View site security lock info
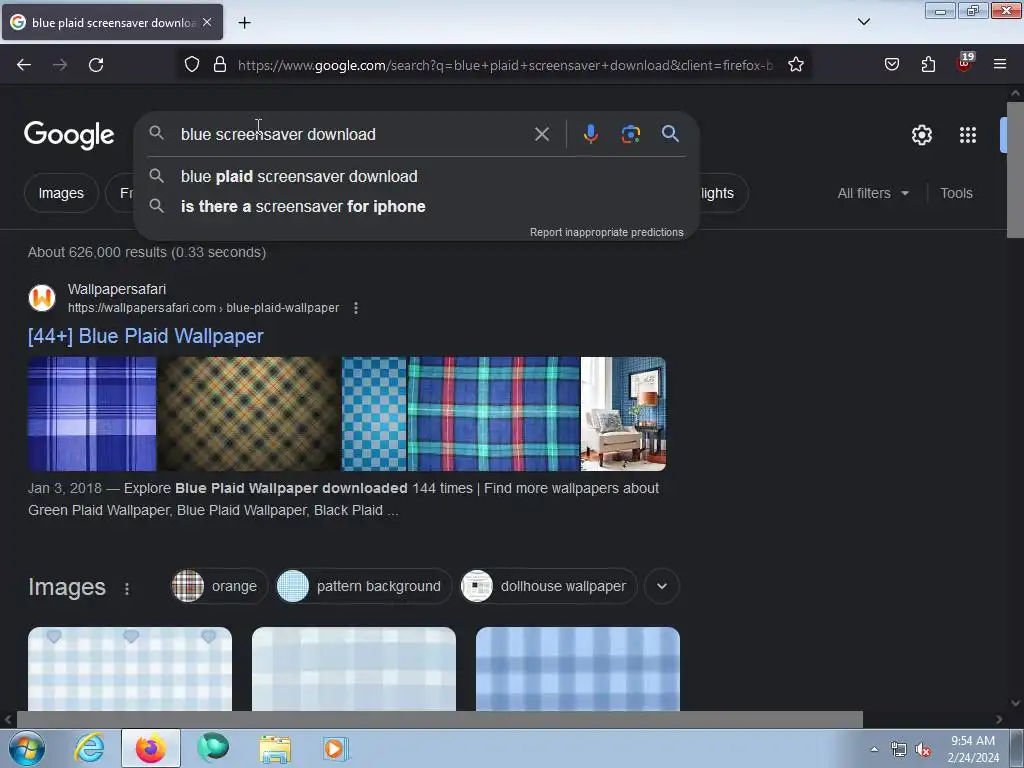 (220, 65)
